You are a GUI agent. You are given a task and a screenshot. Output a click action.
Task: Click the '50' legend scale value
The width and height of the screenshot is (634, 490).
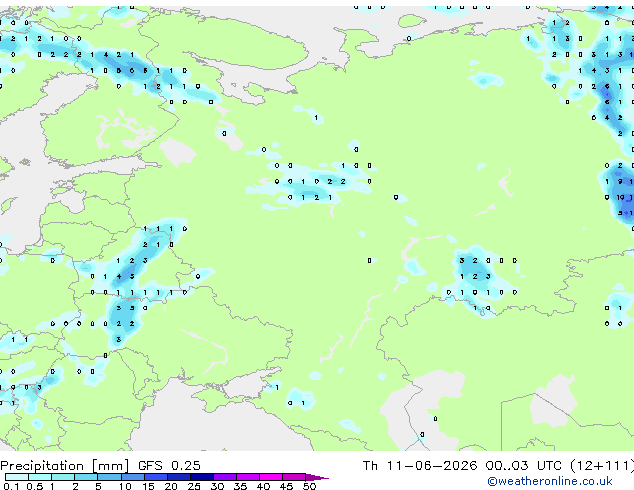click(309, 486)
